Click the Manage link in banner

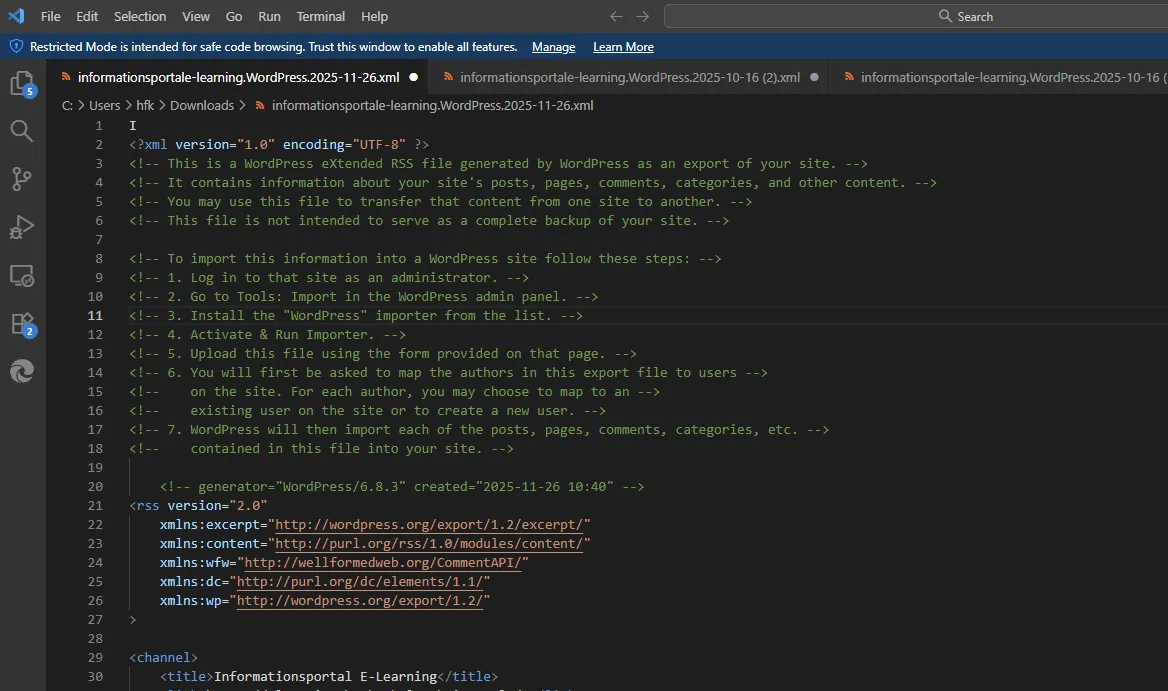click(553, 47)
